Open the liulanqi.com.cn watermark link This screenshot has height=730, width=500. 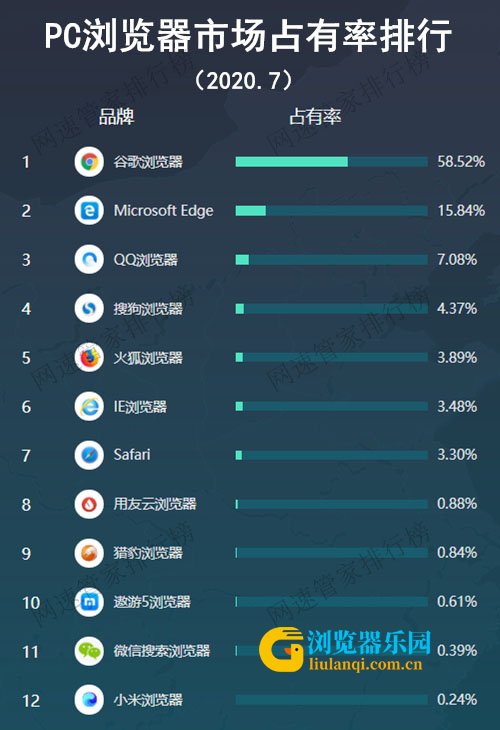(x=365, y=664)
